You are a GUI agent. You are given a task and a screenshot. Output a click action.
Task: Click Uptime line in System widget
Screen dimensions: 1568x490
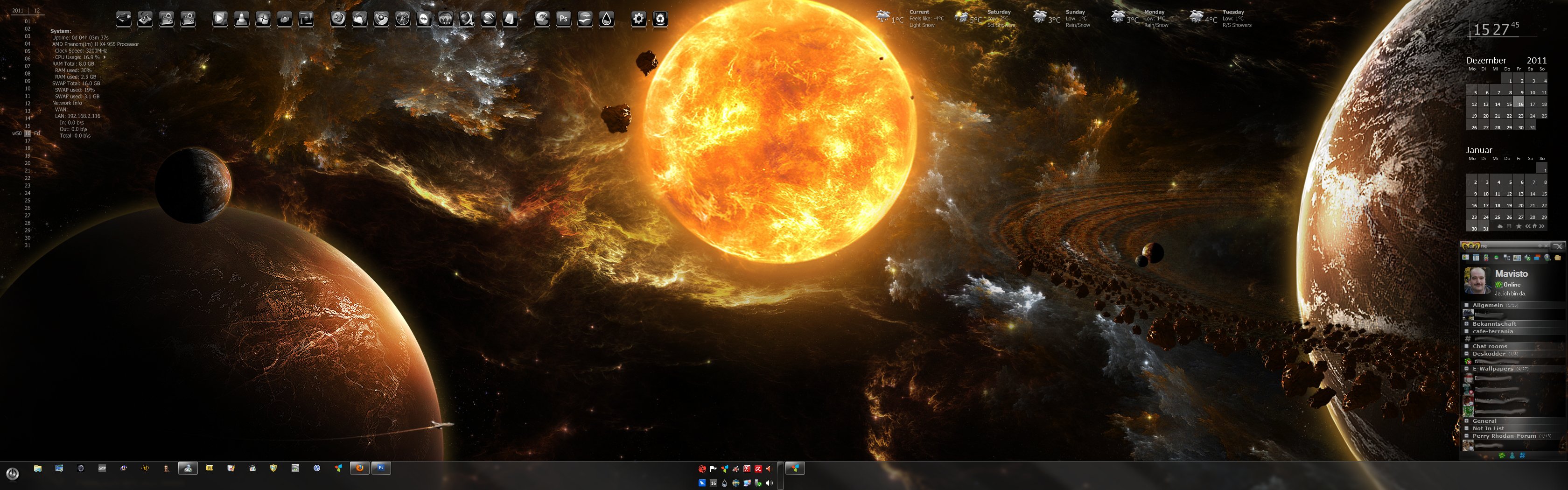click(80, 38)
